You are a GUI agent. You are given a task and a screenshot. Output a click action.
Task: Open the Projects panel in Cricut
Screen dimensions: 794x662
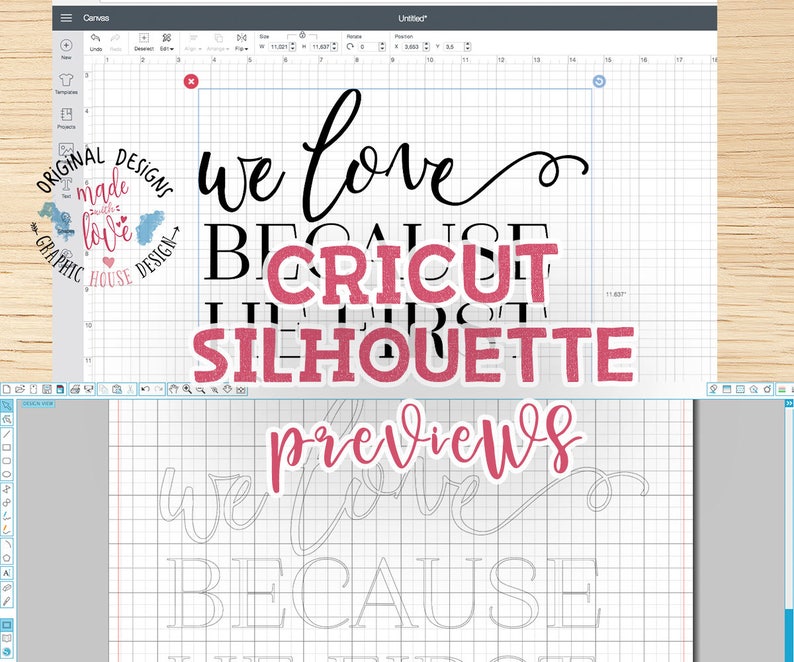coord(66,118)
